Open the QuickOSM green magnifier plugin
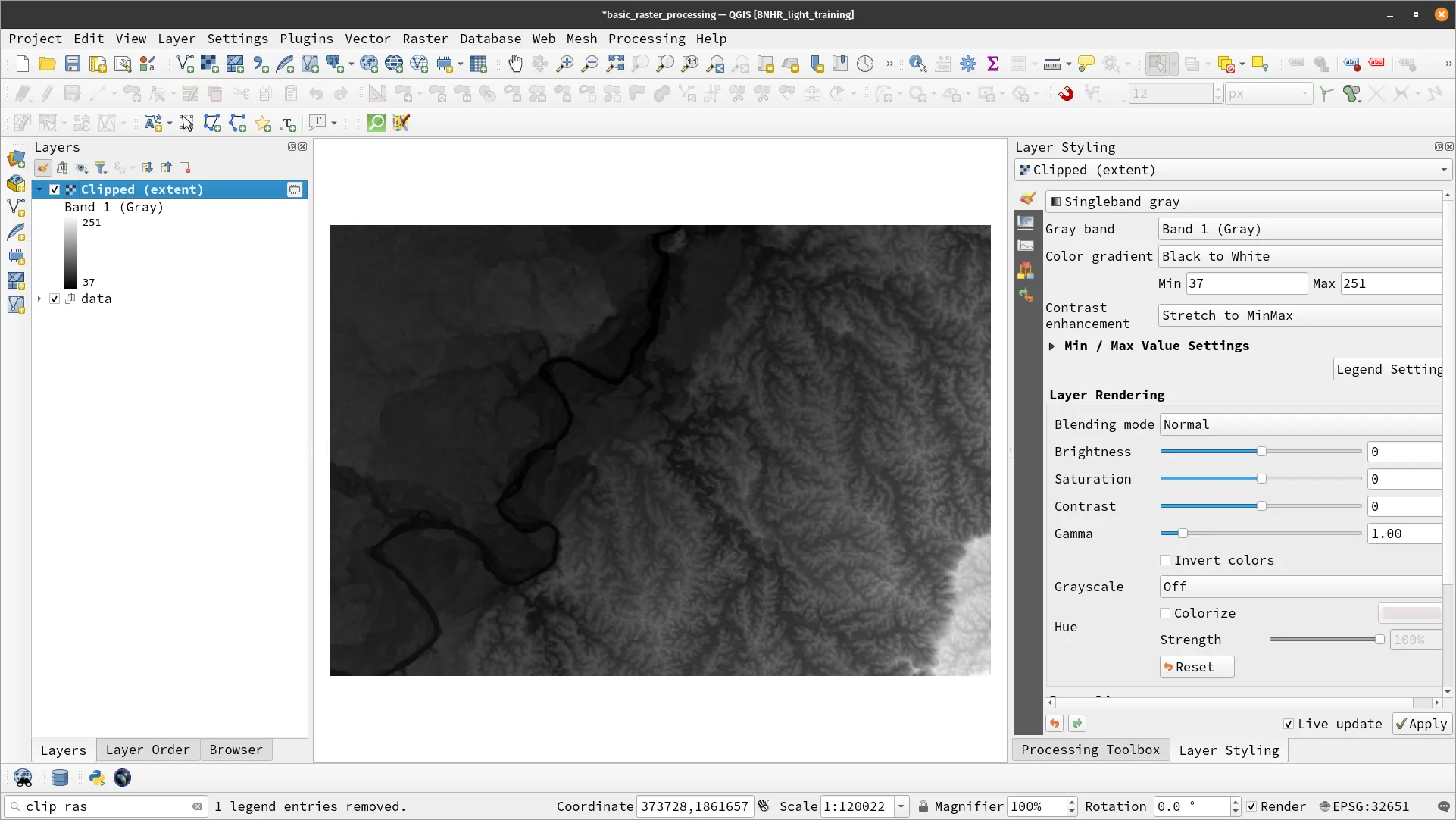The image size is (1456, 820). 376,123
